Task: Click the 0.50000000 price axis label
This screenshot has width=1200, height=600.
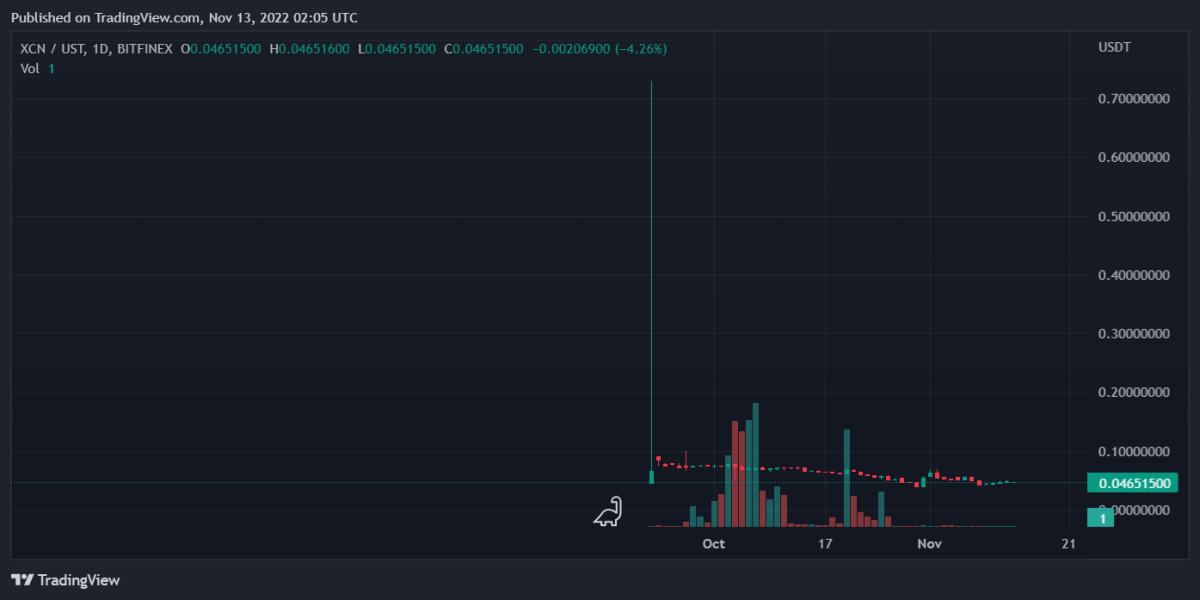Action: tap(1133, 216)
